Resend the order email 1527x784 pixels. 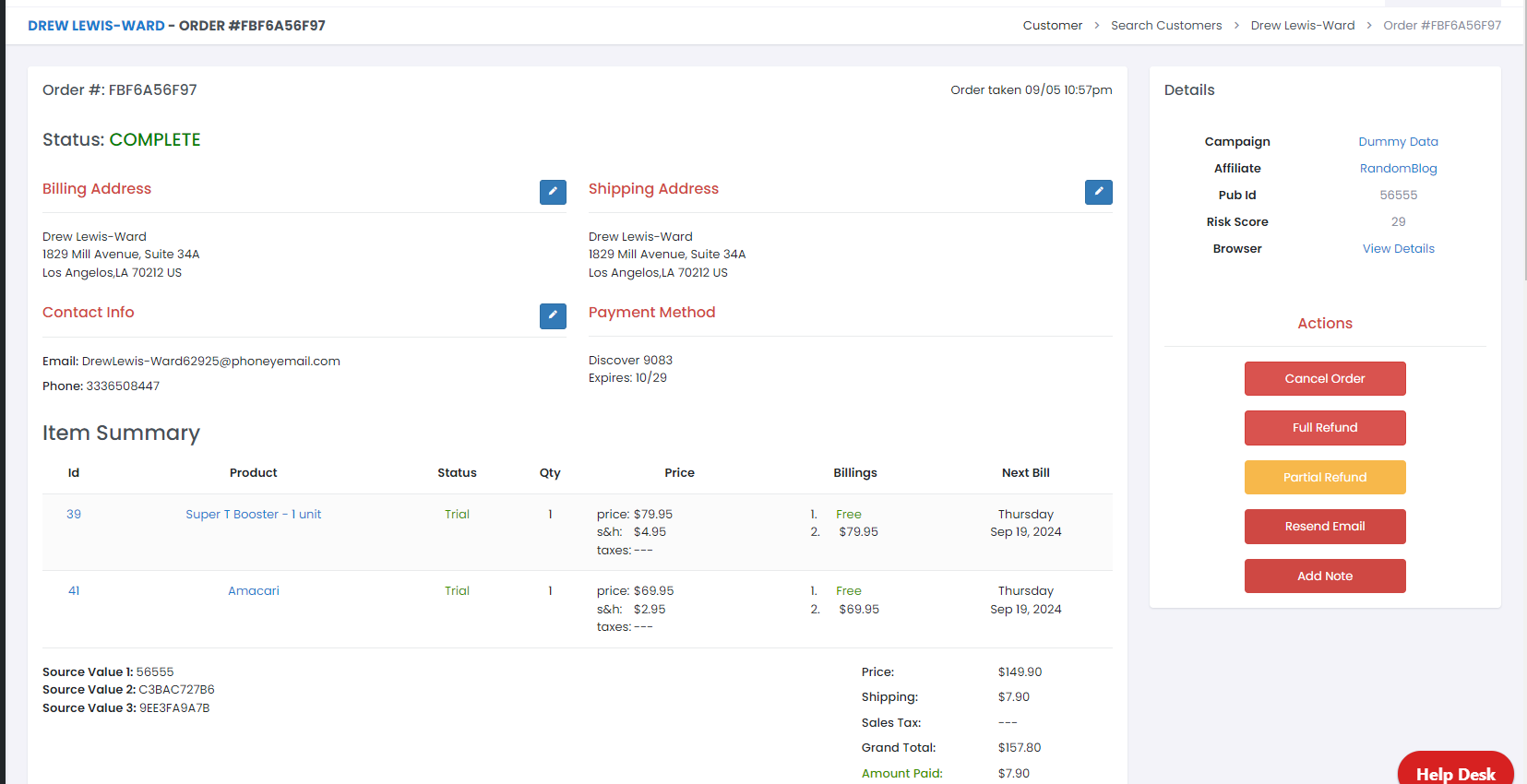(1324, 527)
